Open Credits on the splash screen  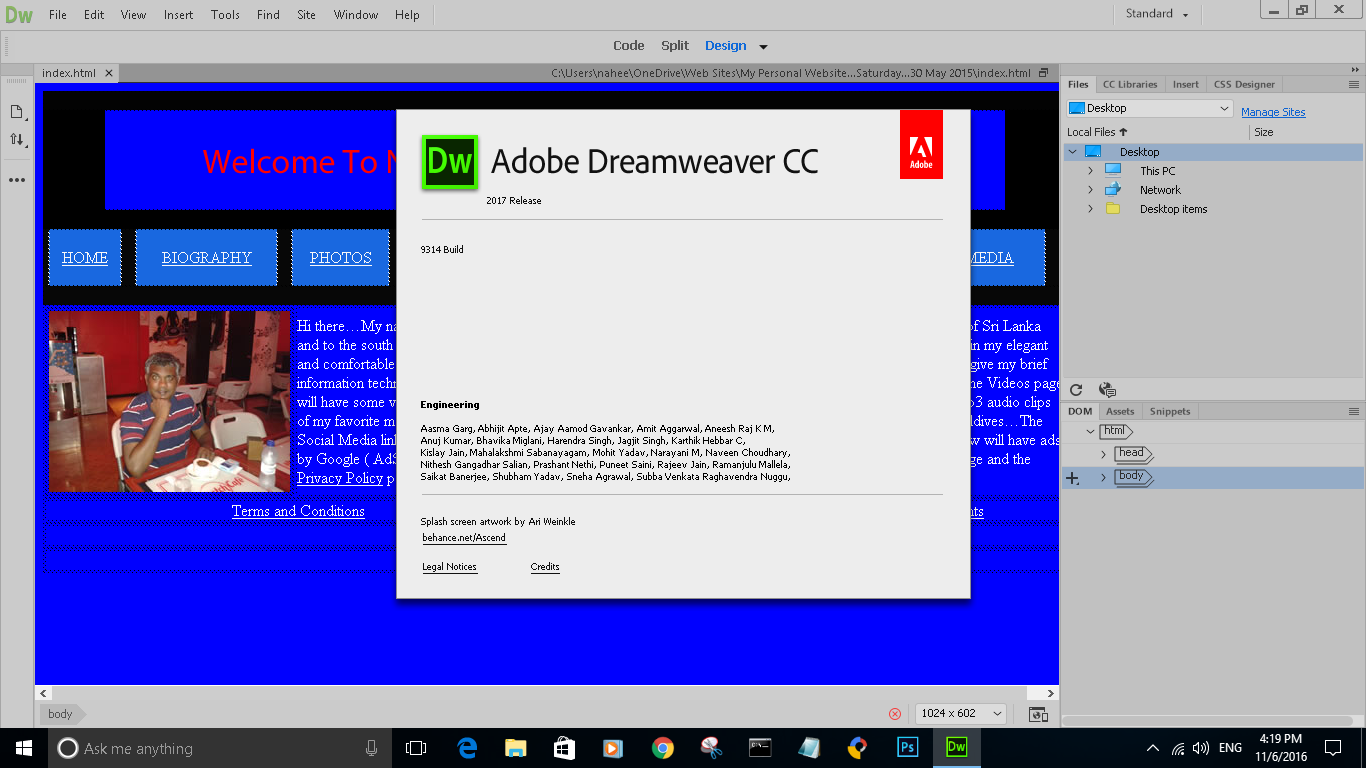click(545, 567)
